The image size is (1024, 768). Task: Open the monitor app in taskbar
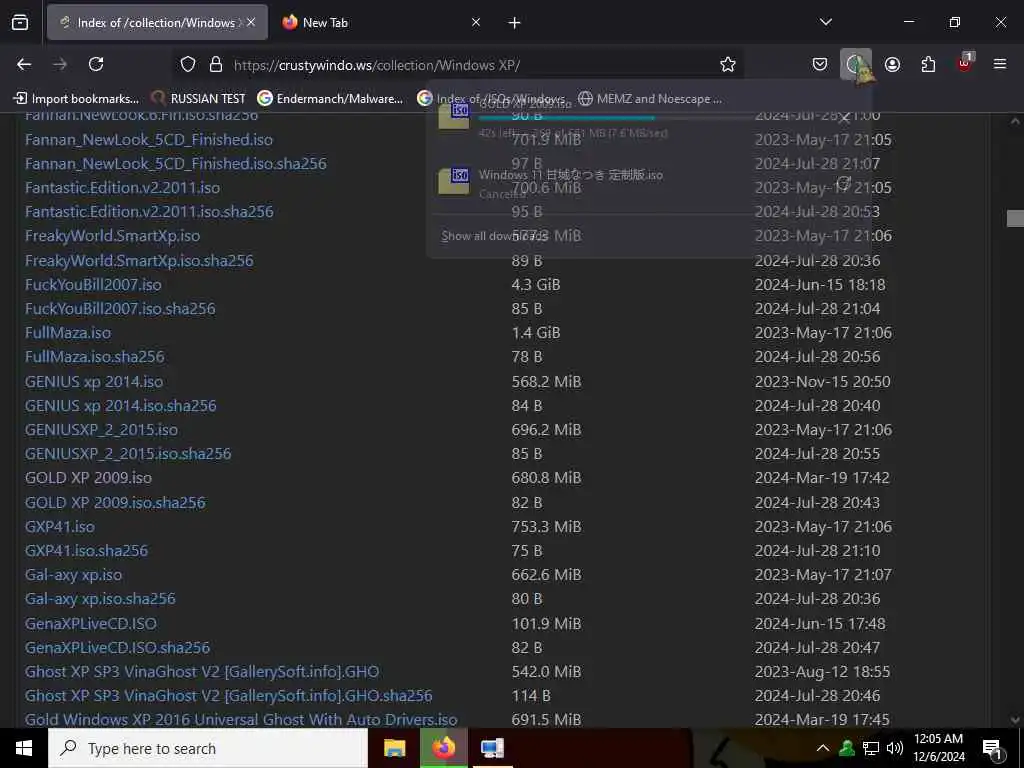pos(492,748)
